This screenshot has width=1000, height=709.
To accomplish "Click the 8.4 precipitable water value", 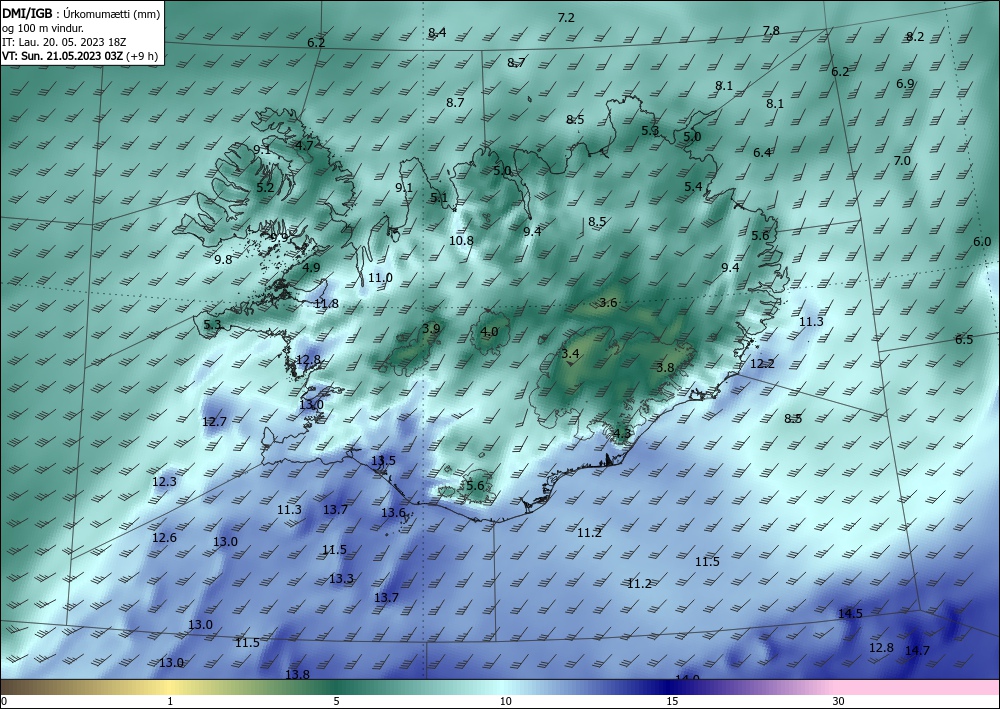I will pos(438,33).
